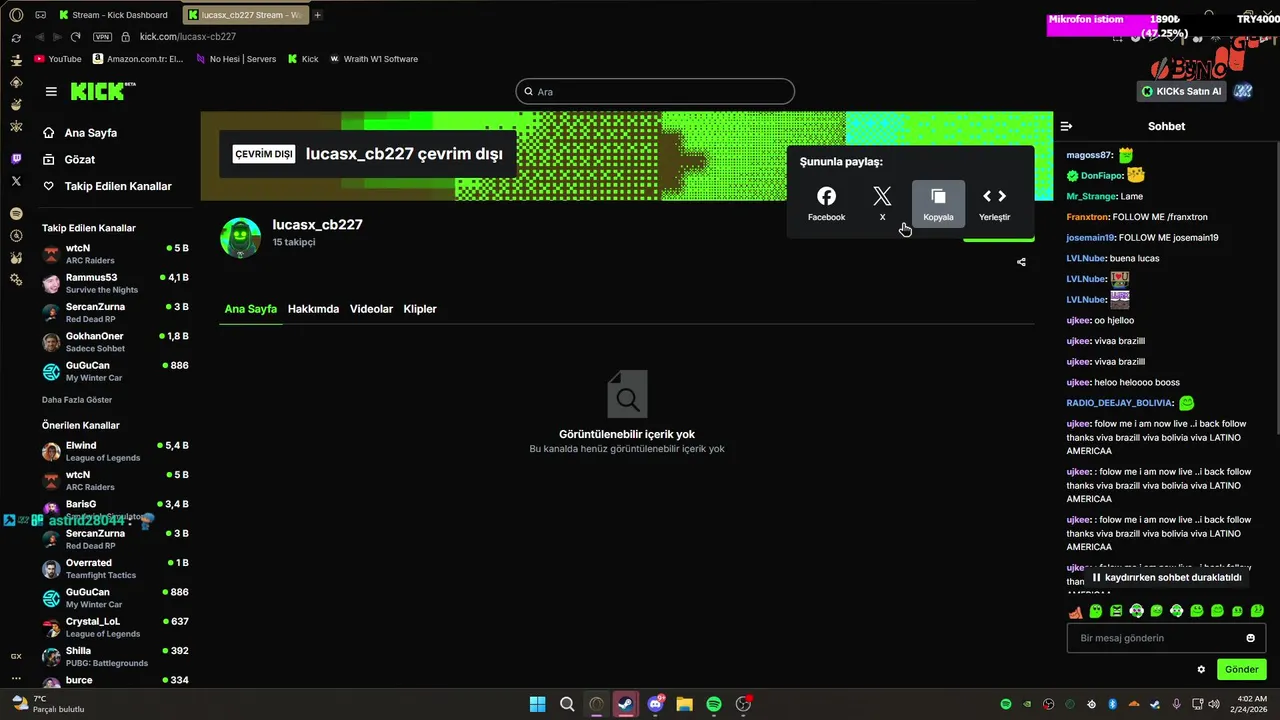Open Spotify in the Opera sidebar
Viewport: 1280px width, 720px height.
pyautogui.click(x=16, y=214)
